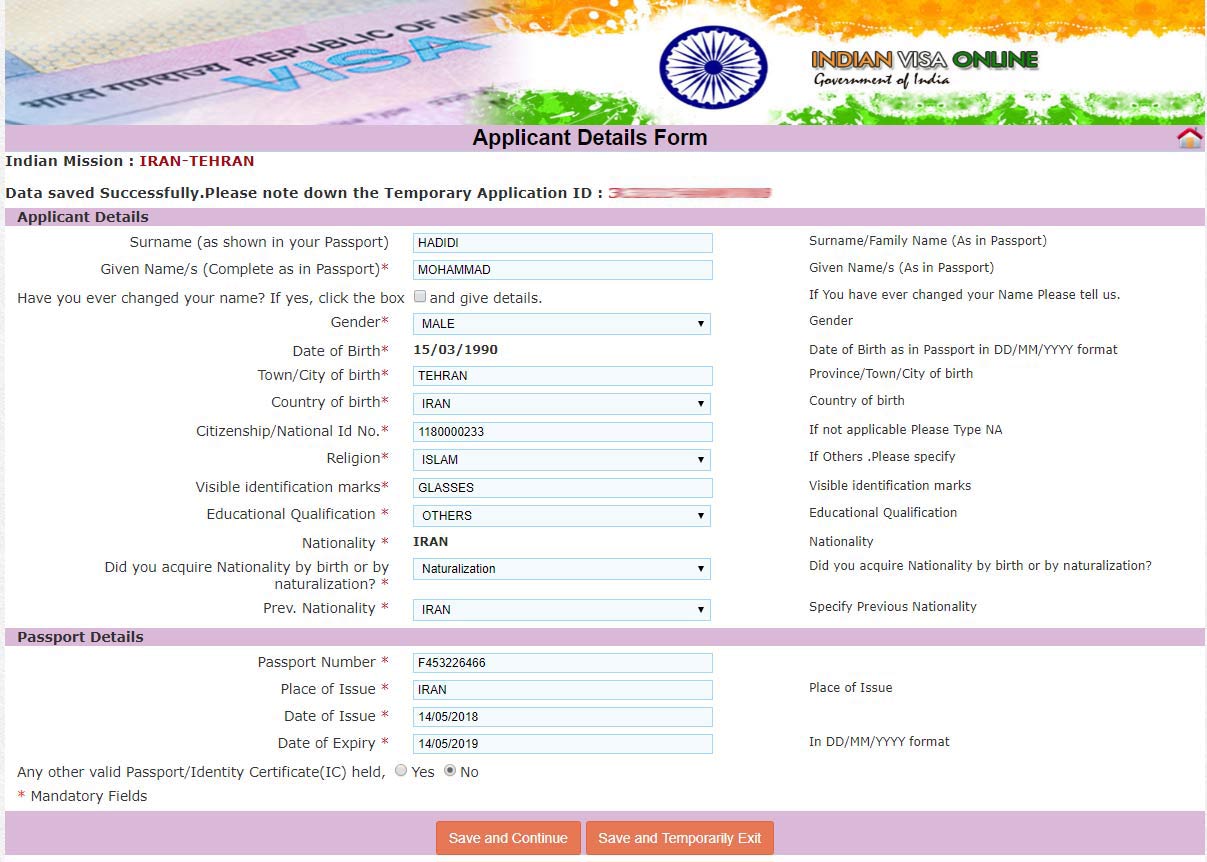Click the Surname input field
1207x862 pixels.
(562, 243)
